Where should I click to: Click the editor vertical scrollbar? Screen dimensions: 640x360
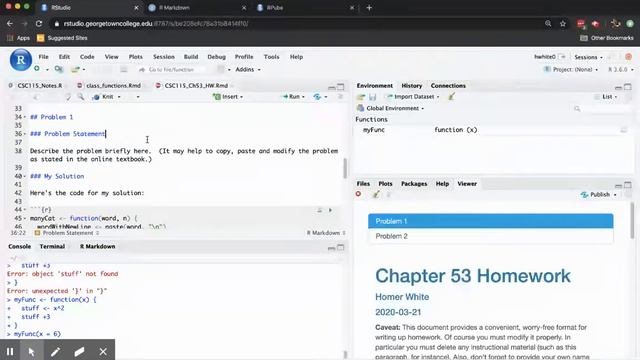point(345,168)
